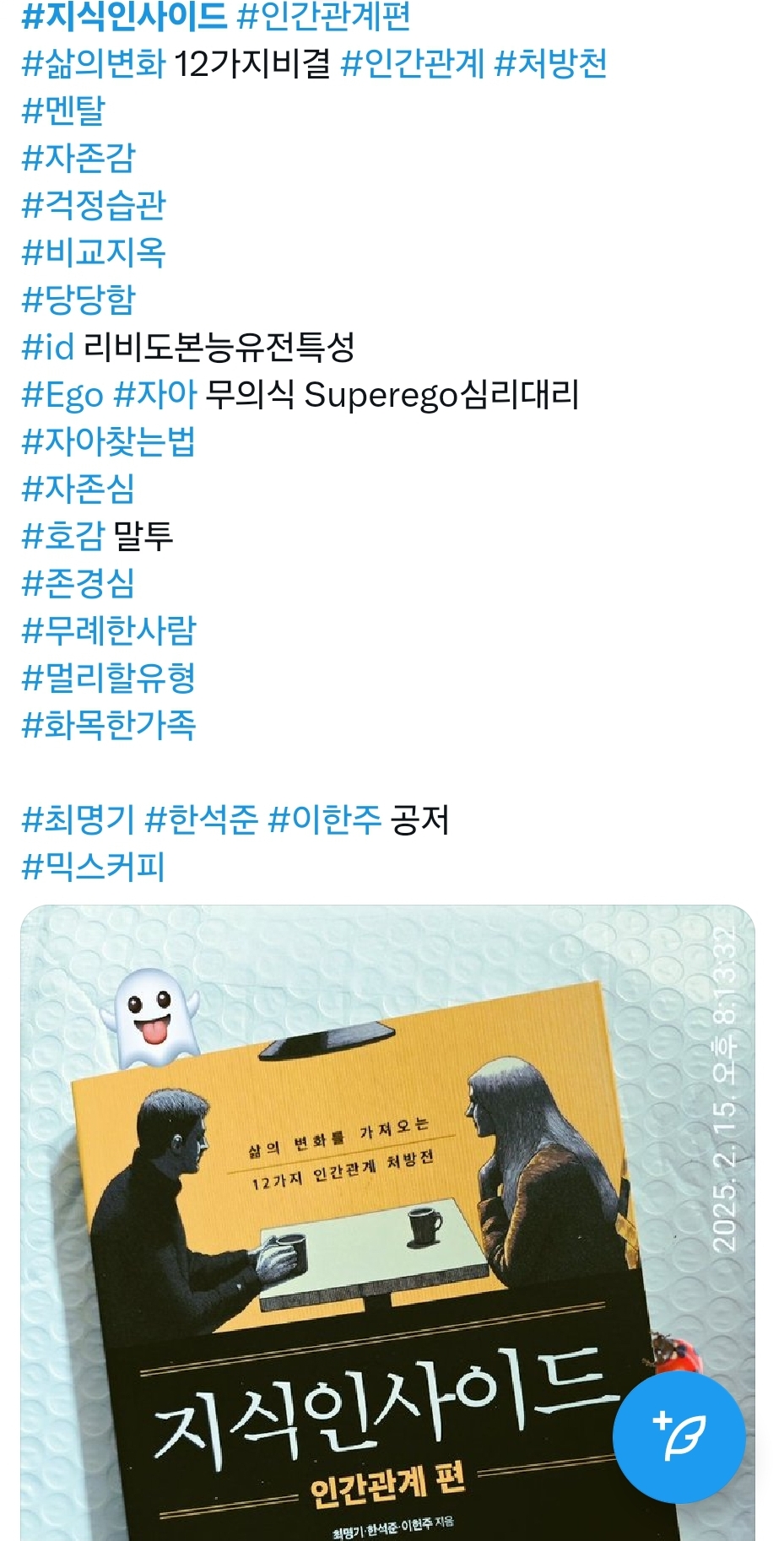Tap the #id hashtag link
784x1541 pixels.
click(48, 347)
